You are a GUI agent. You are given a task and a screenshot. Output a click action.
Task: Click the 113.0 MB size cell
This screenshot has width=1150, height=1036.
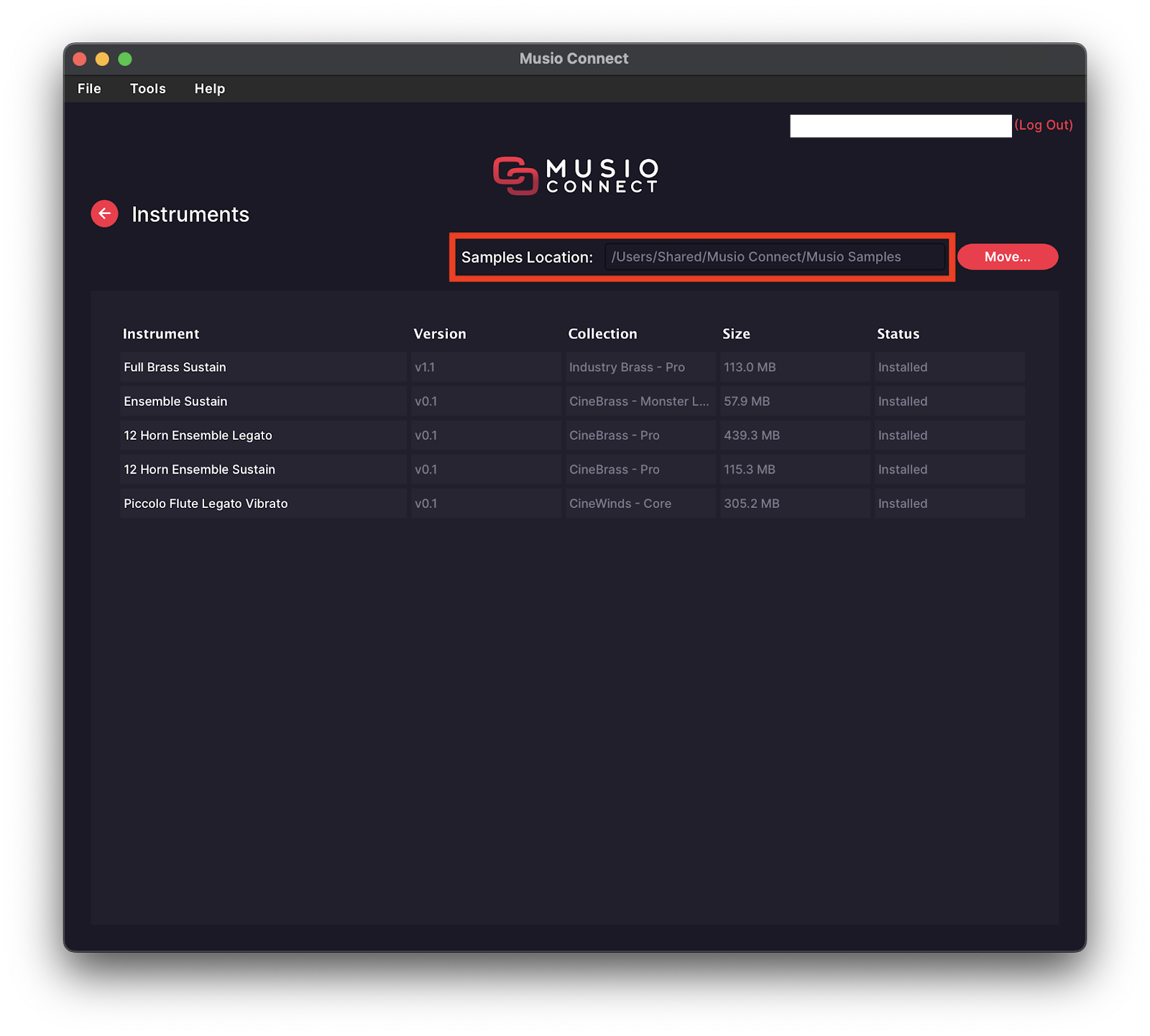click(x=795, y=367)
